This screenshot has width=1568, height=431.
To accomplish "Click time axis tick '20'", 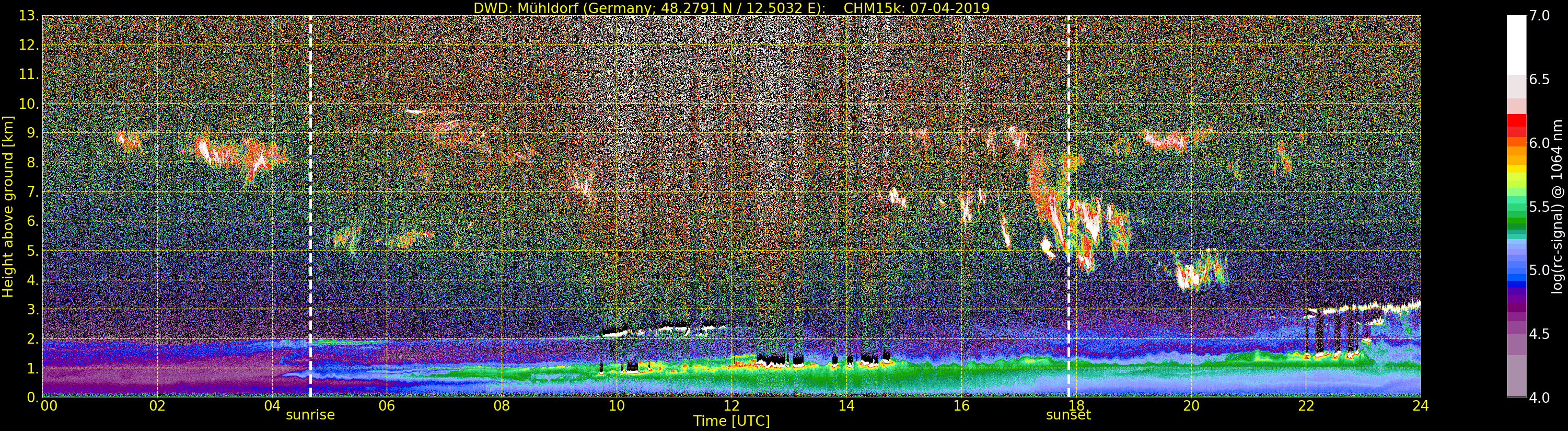I will pos(1191,405).
